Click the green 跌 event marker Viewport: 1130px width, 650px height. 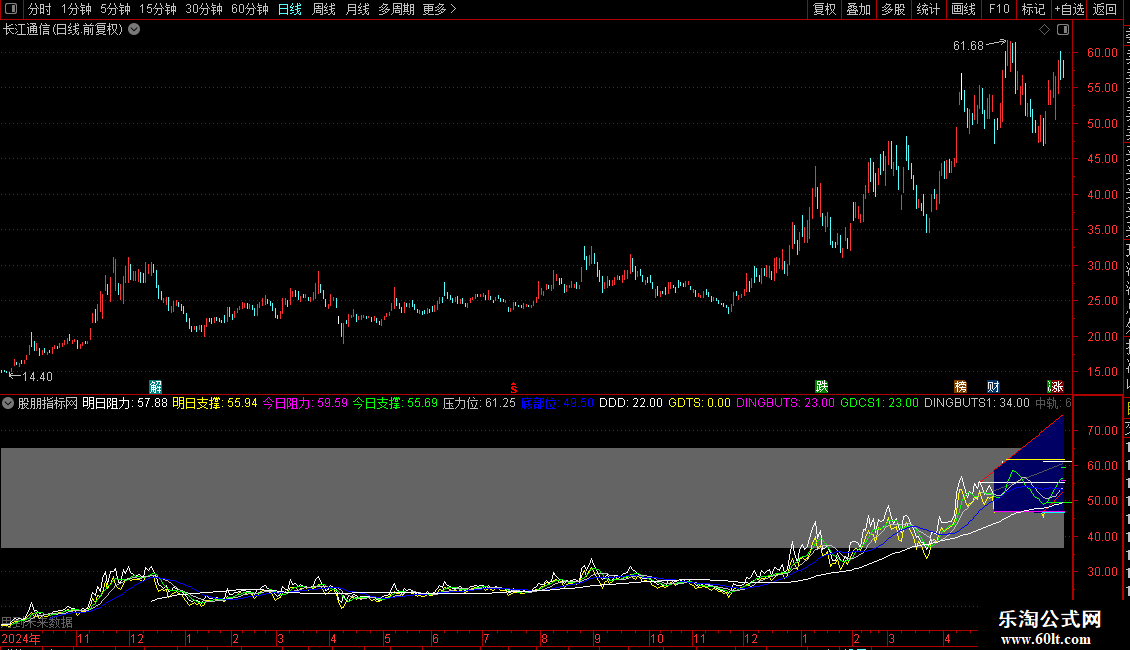[822, 387]
